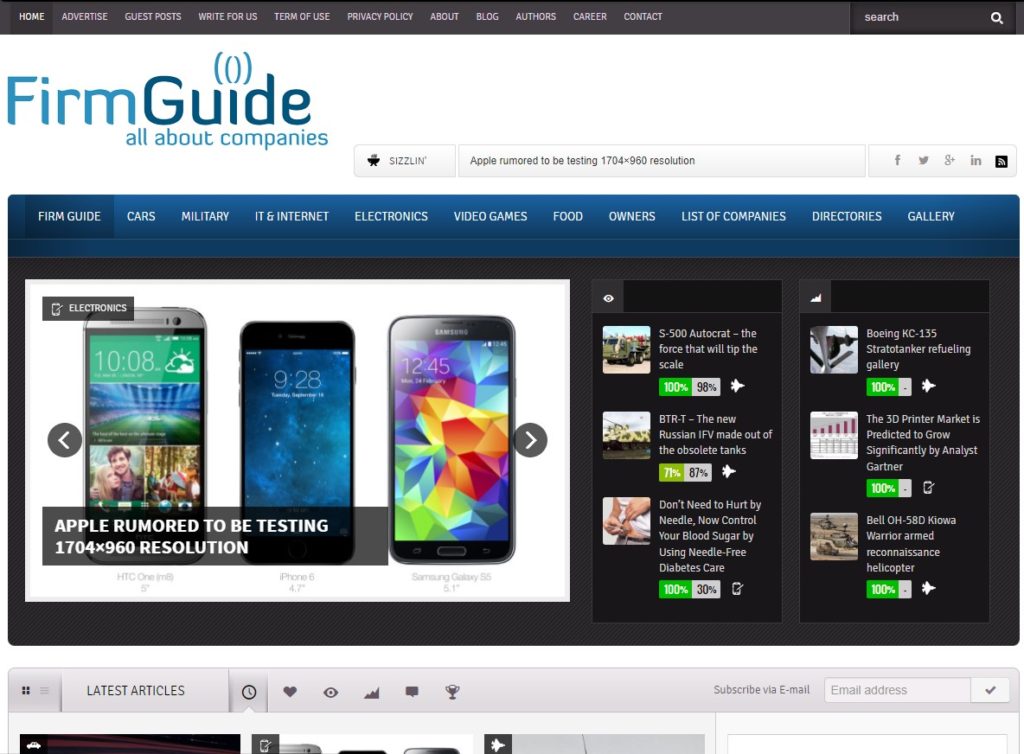Switch to list view in Latest Articles
Image resolution: width=1024 pixels, height=754 pixels.
point(44,690)
